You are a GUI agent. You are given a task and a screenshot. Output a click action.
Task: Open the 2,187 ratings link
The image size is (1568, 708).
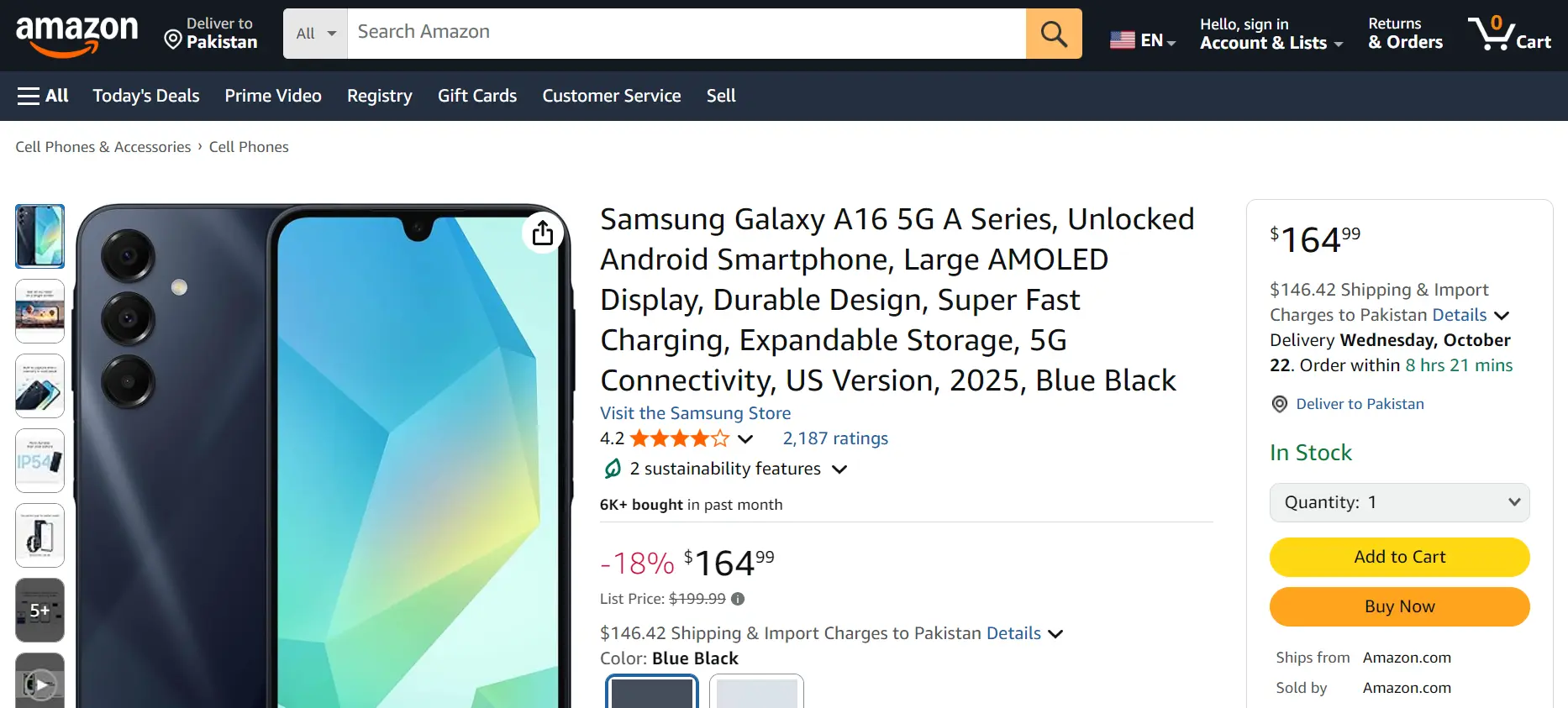click(834, 438)
